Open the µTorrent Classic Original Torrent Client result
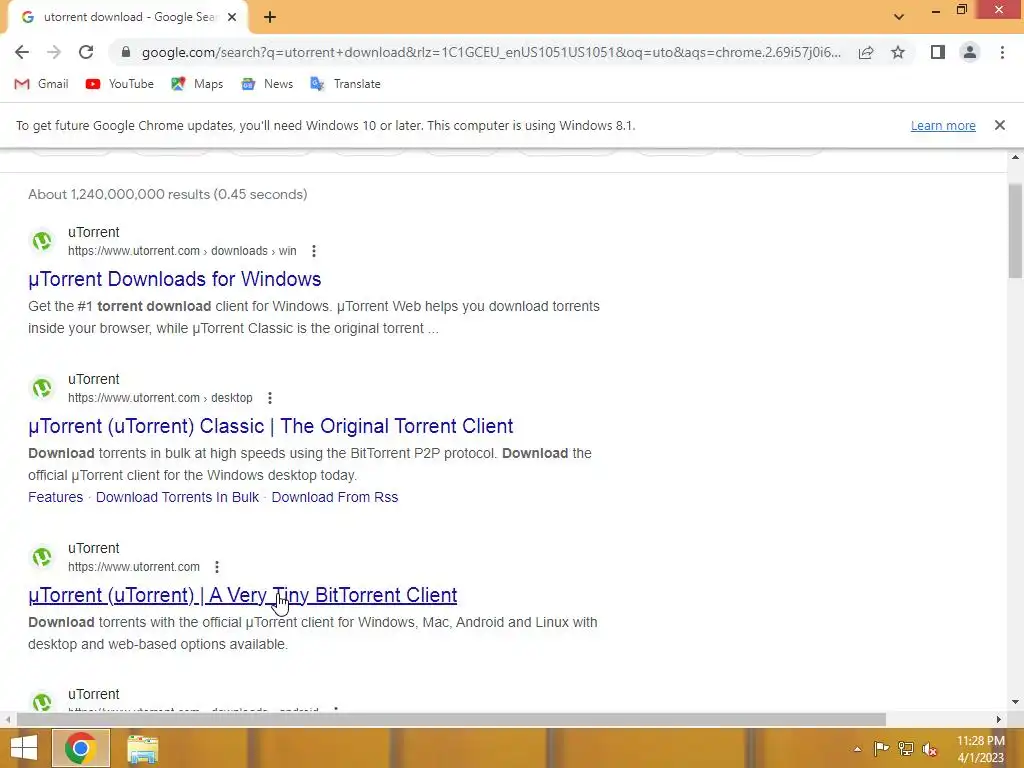 click(x=270, y=426)
